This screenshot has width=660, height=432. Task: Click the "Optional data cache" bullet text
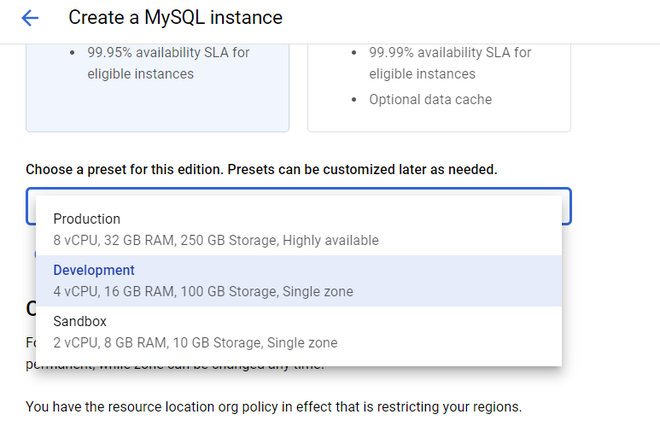[x=430, y=99]
